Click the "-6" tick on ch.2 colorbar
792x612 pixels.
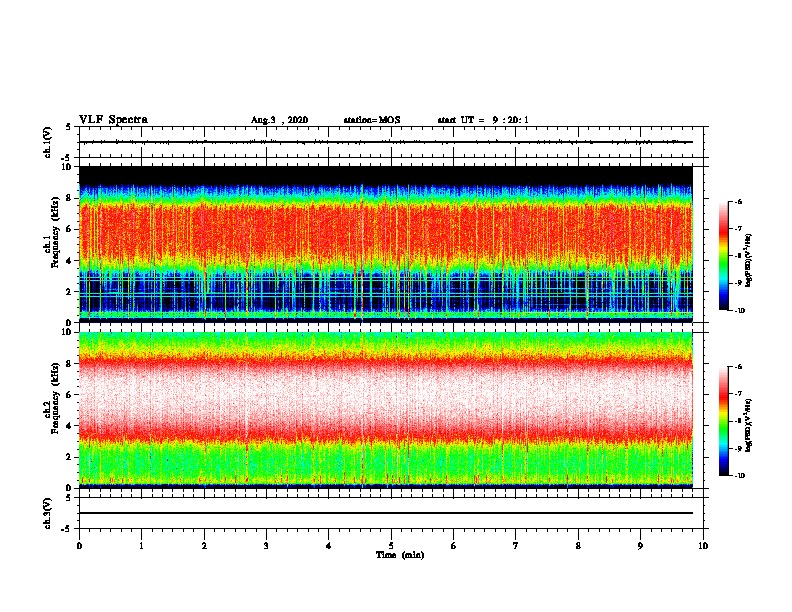pyautogui.click(x=738, y=367)
